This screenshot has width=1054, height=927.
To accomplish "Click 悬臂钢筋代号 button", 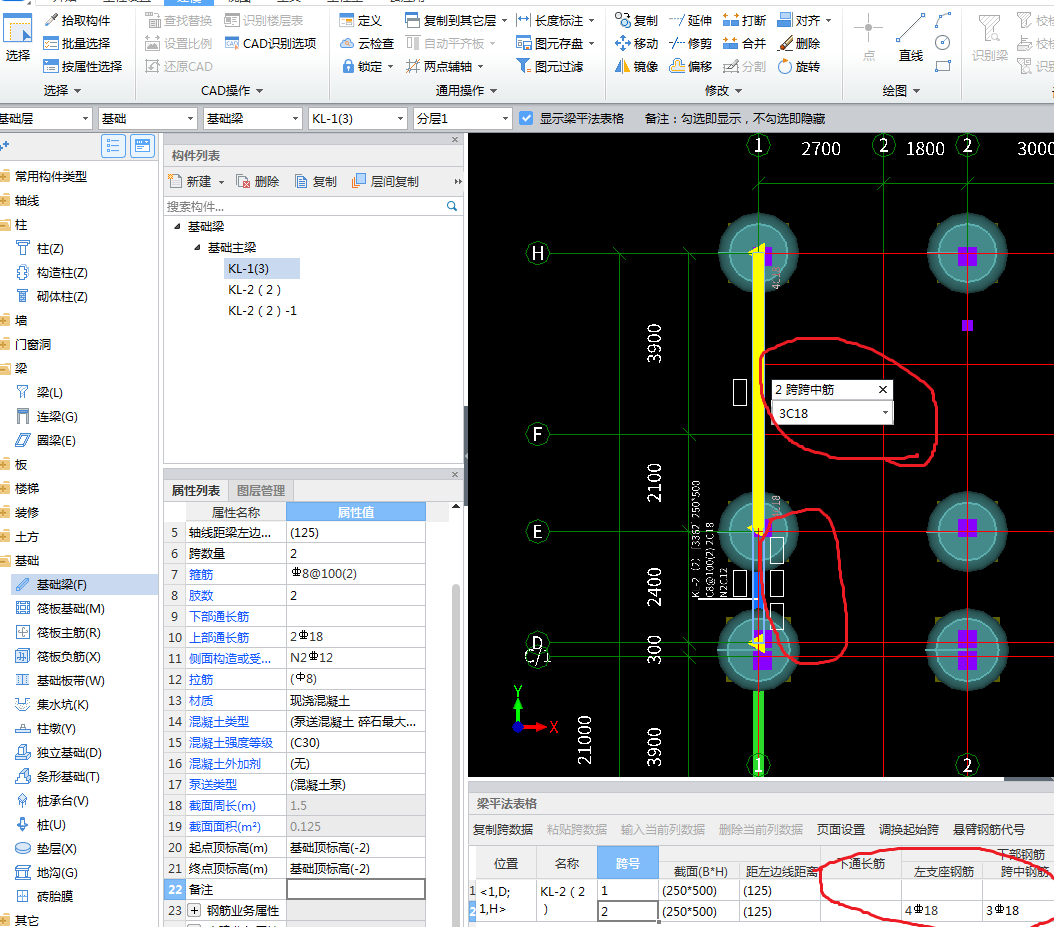I will click(989, 830).
